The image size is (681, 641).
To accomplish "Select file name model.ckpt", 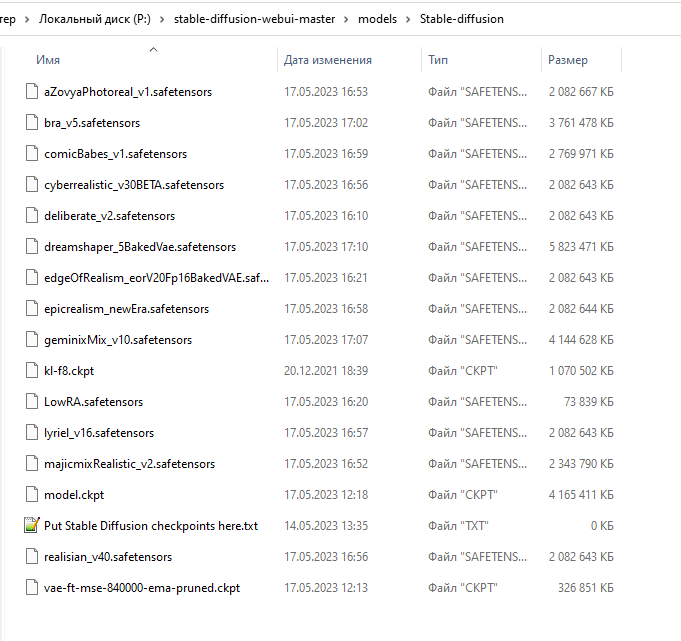I will point(74,495).
